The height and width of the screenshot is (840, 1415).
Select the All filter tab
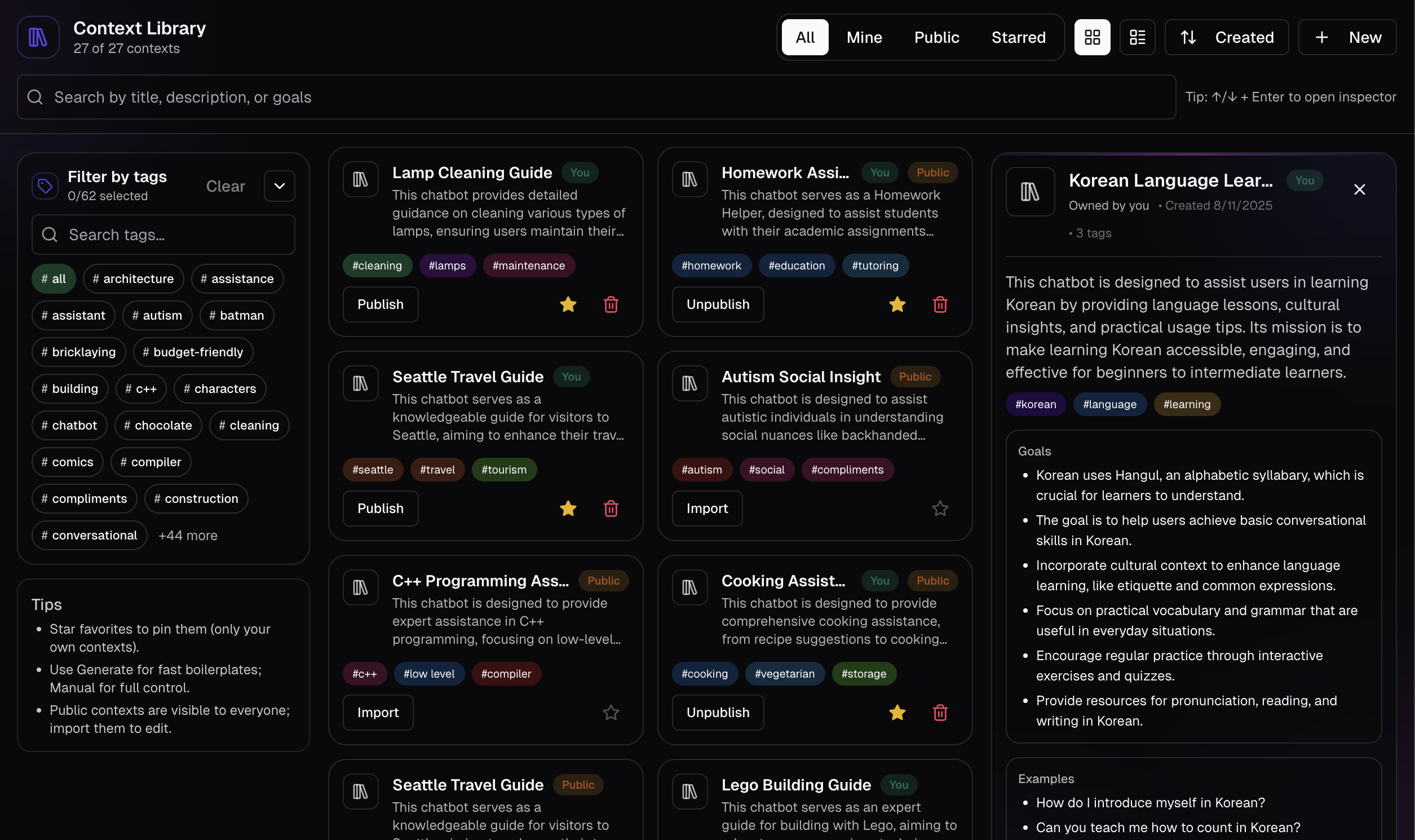pos(805,37)
